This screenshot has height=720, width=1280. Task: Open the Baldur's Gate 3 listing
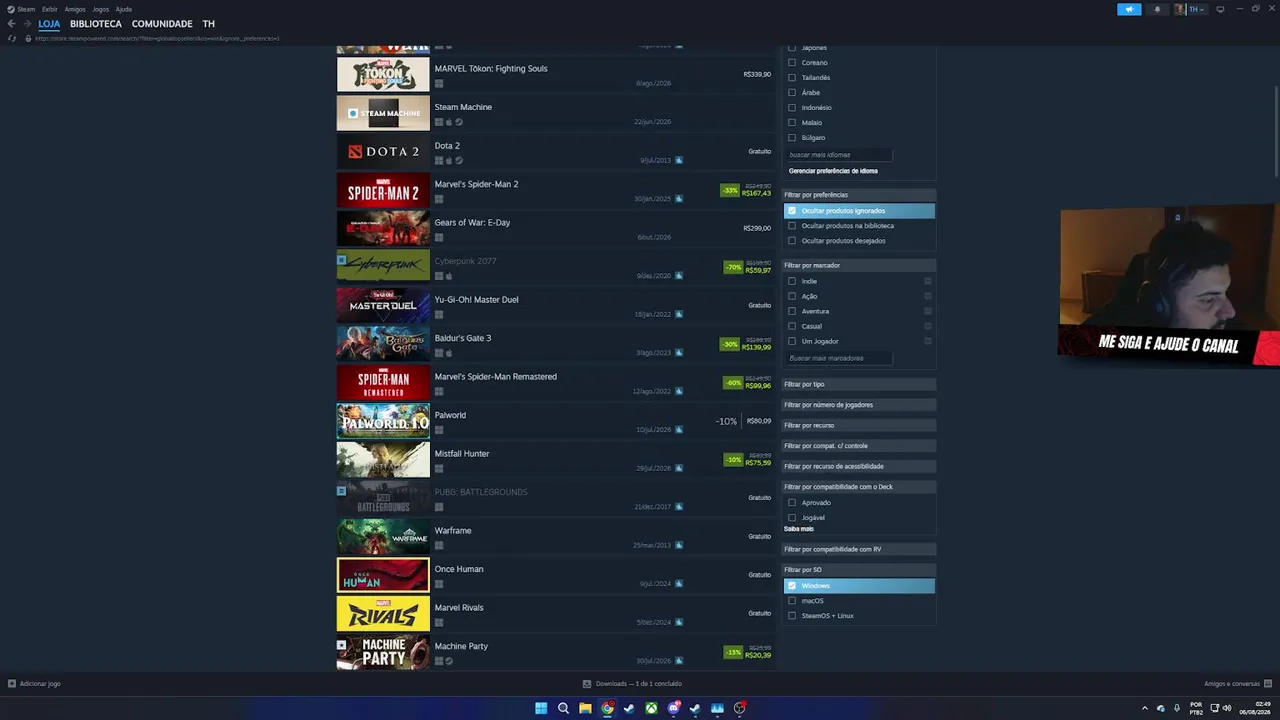(555, 343)
